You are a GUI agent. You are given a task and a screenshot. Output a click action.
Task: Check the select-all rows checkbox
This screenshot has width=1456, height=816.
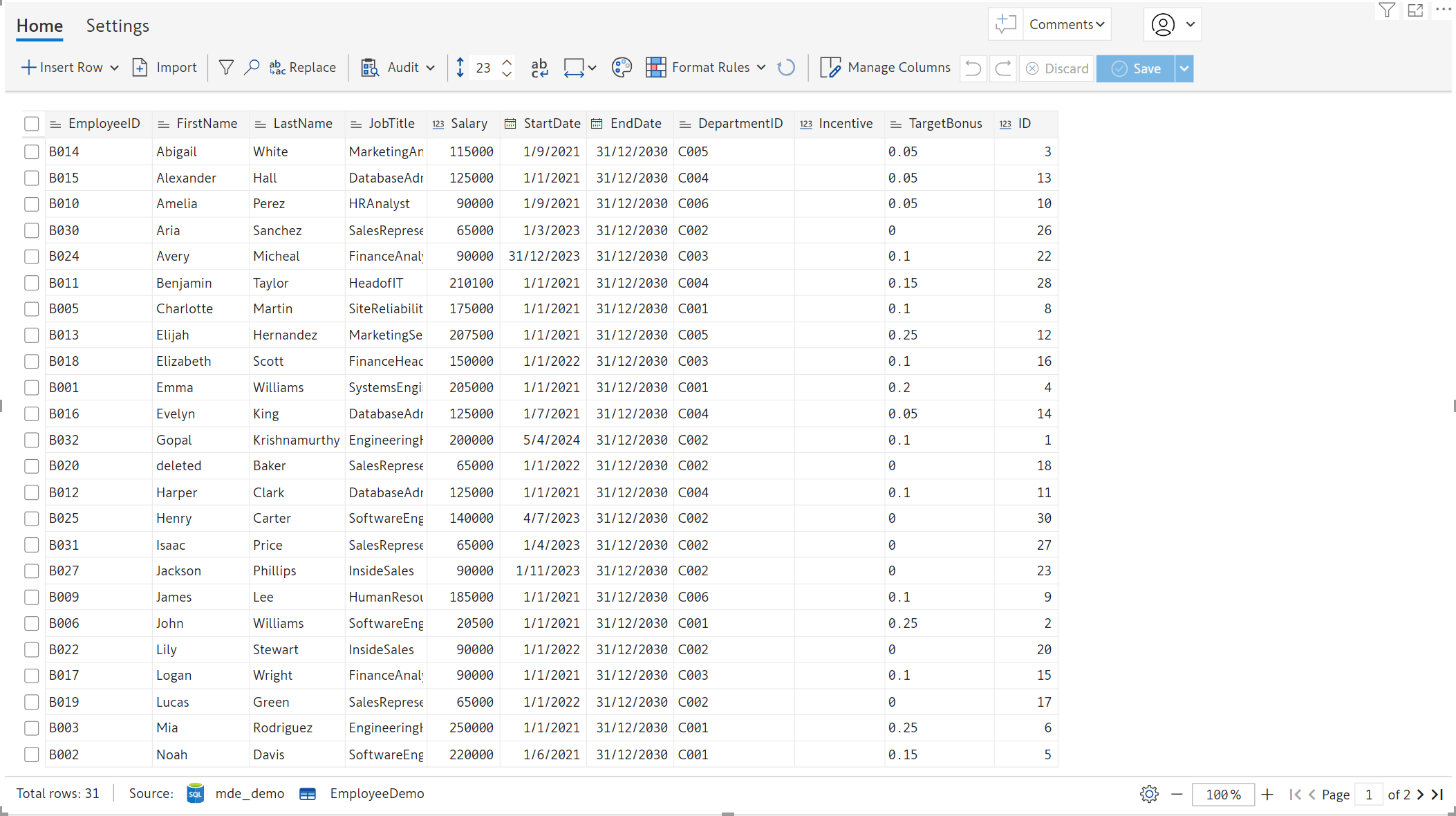[x=32, y=124]
